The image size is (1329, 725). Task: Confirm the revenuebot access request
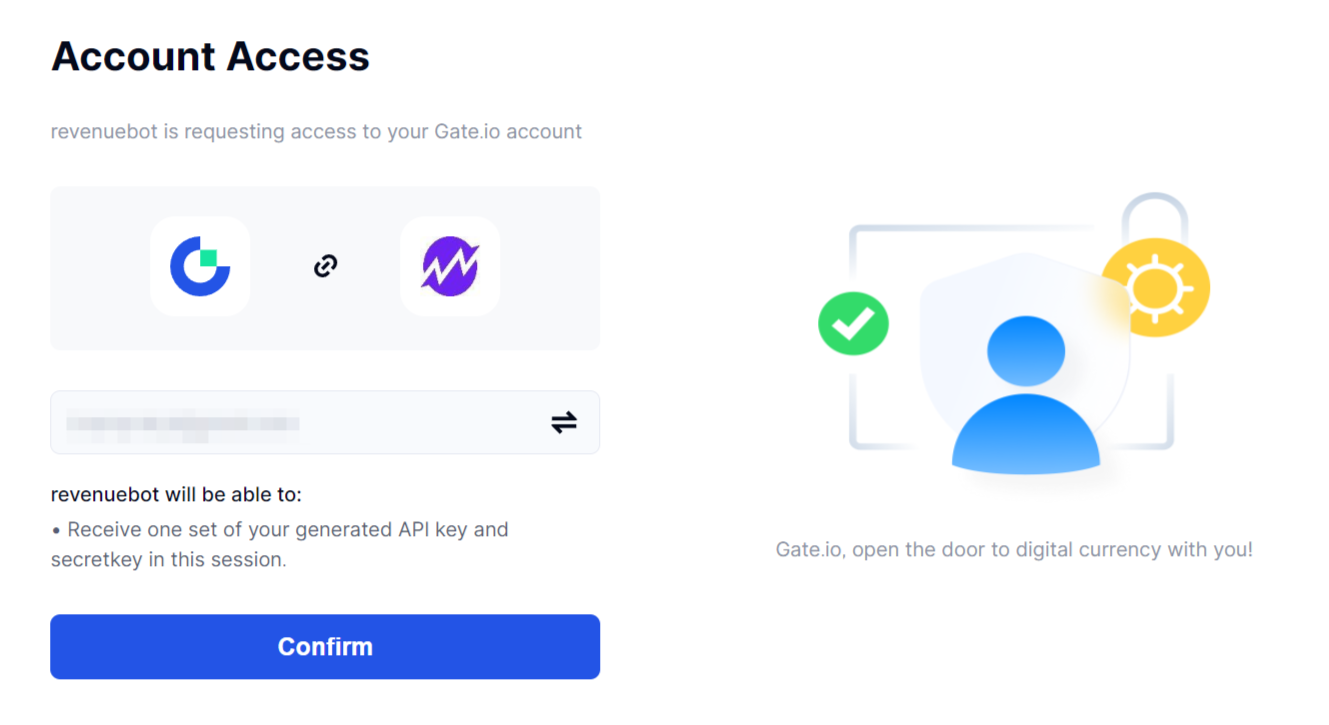325,647
